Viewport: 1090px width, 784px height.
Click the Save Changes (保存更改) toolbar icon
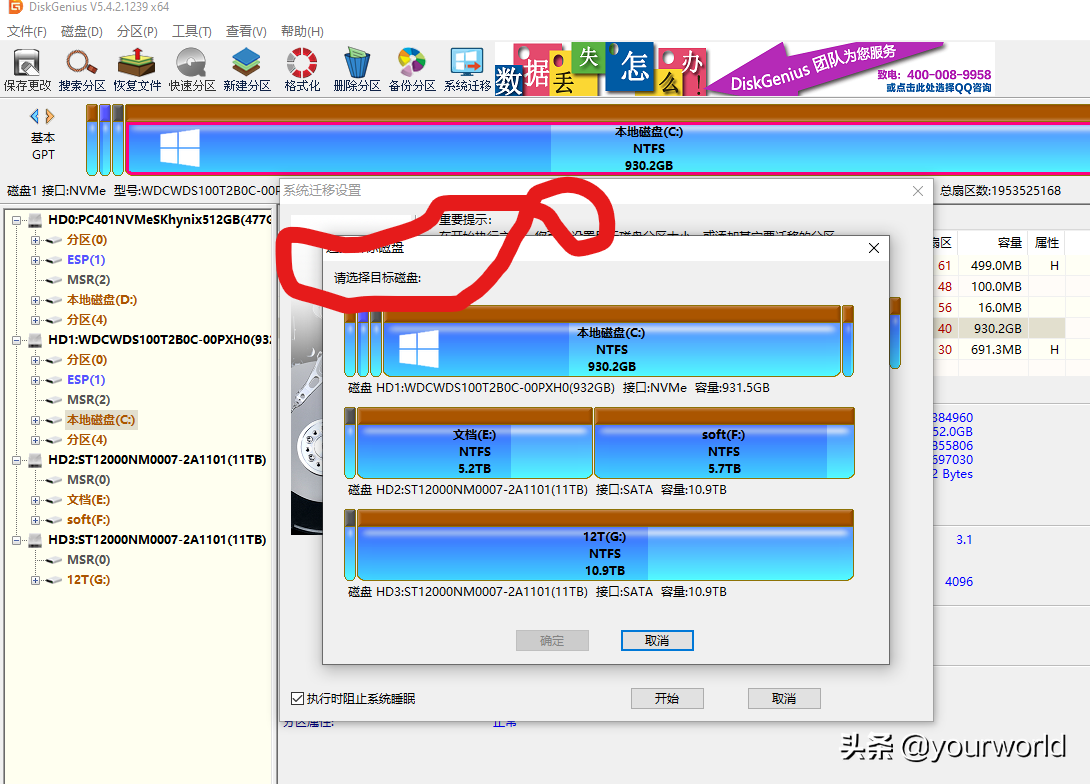[x=27, y=70]
